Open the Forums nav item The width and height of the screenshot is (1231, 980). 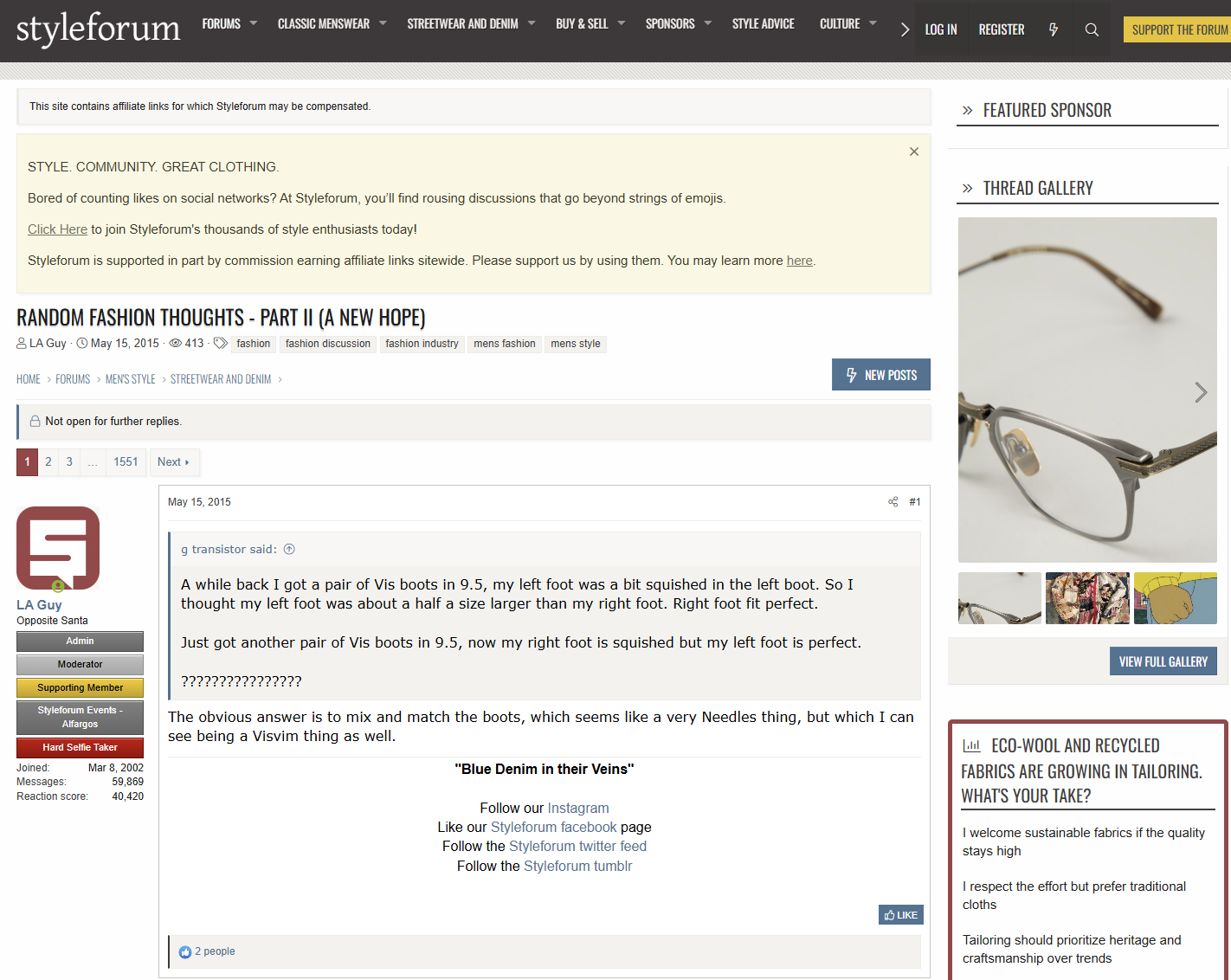(x=222, y=24)
